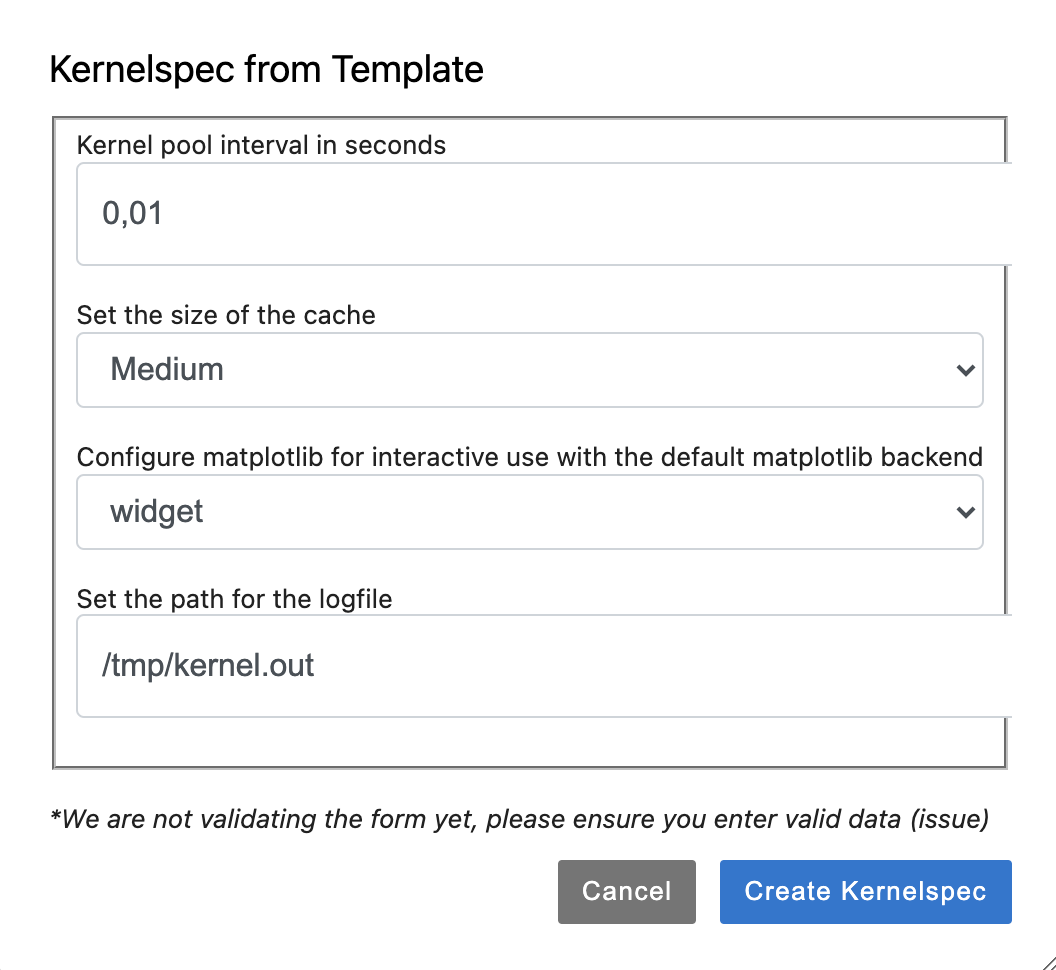Click the resize grip at the dialog corner

[x=1047, y=961]
